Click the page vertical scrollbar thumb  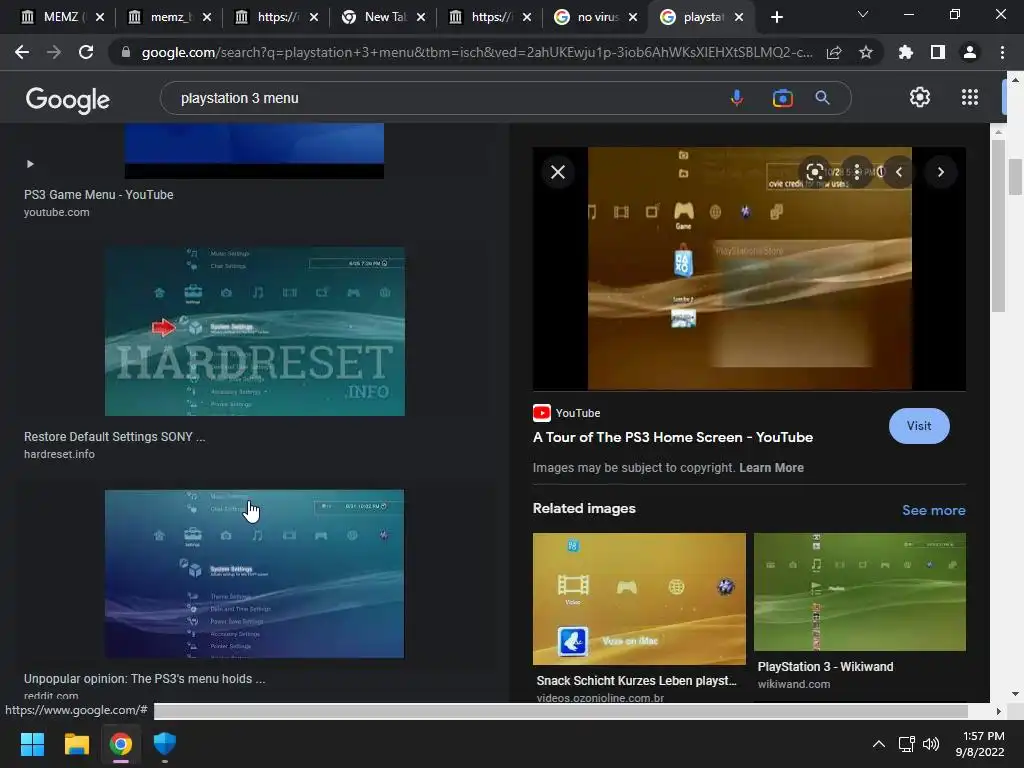[1015, 176]
